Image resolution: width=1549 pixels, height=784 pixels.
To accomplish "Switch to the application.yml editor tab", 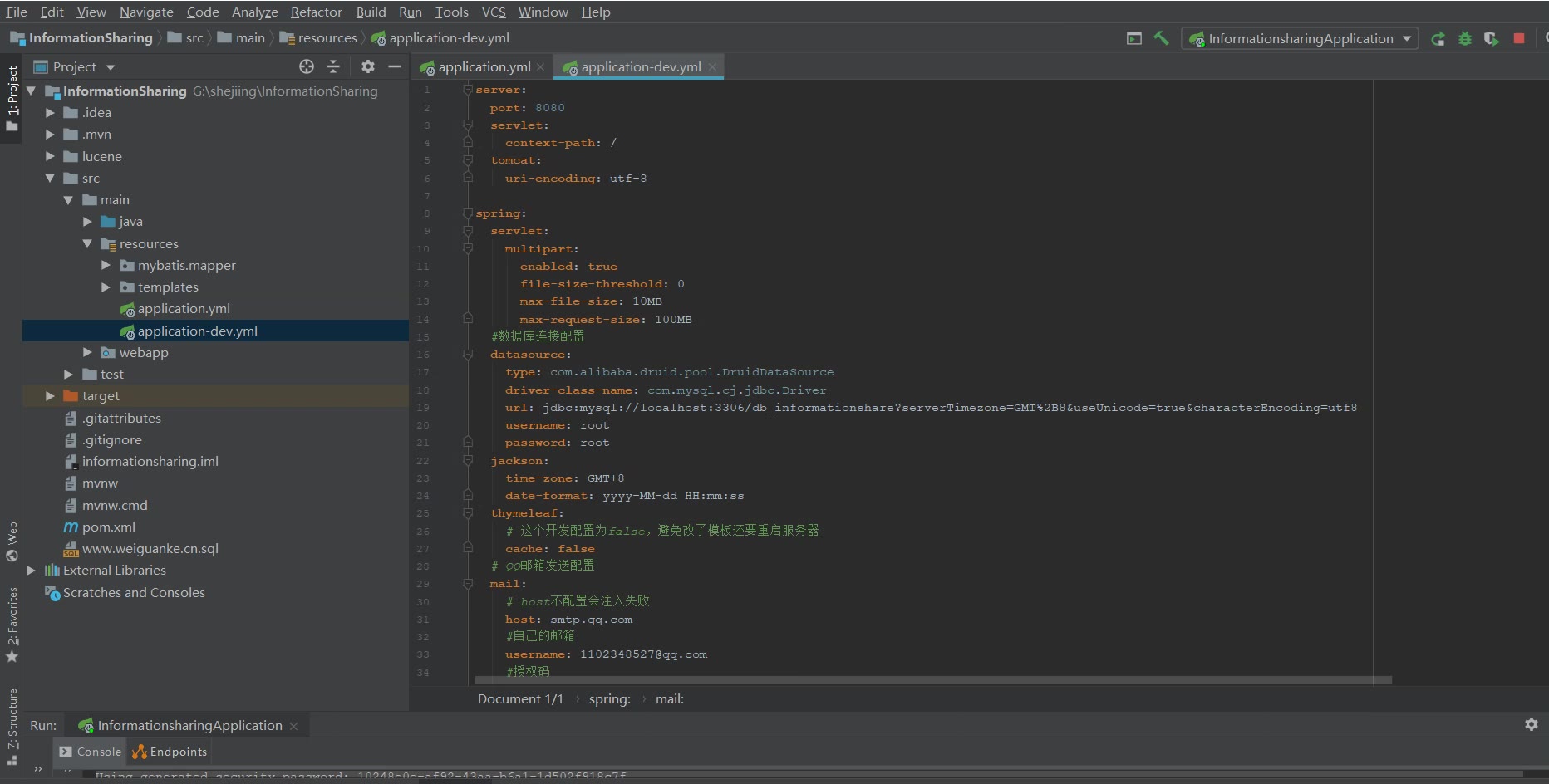I will pyautogui.click(x=483, y=67).
